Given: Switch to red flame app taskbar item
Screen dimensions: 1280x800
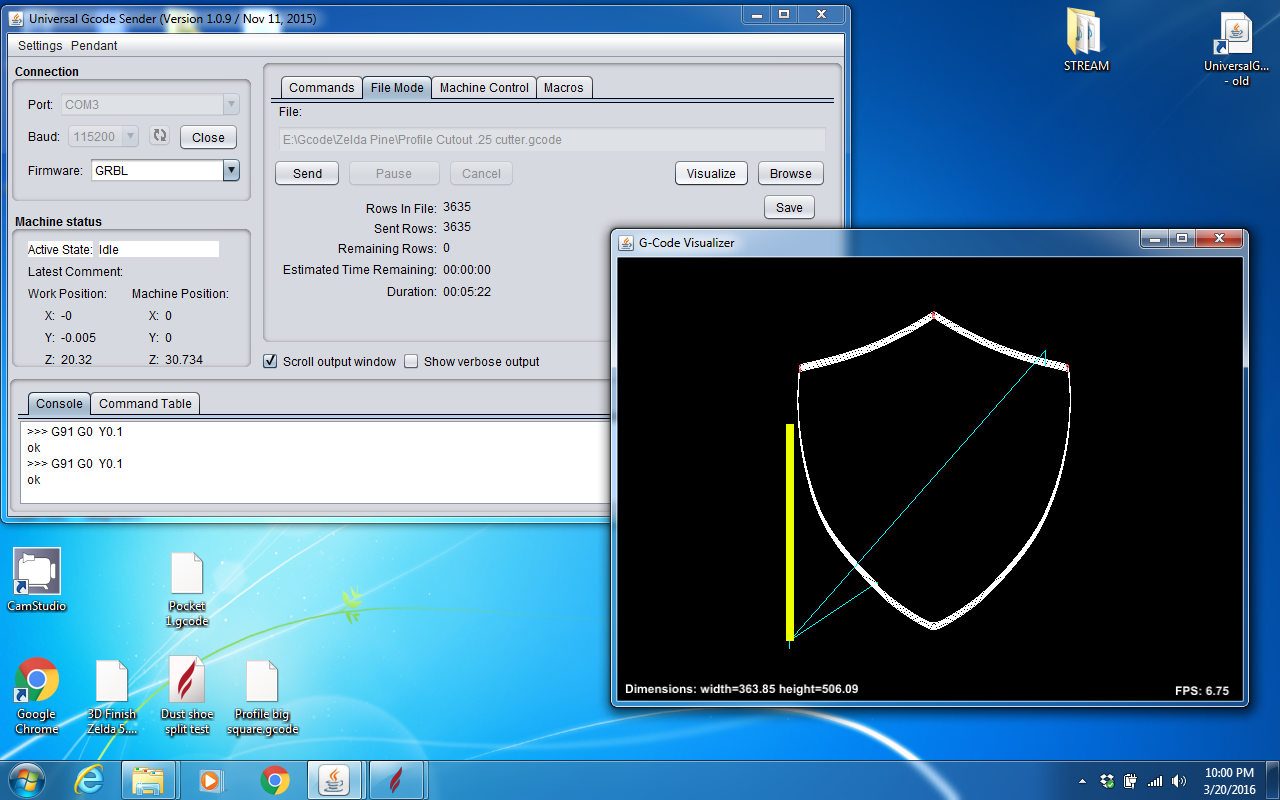Looking at the screenshot, I should (x=397, y=780).
